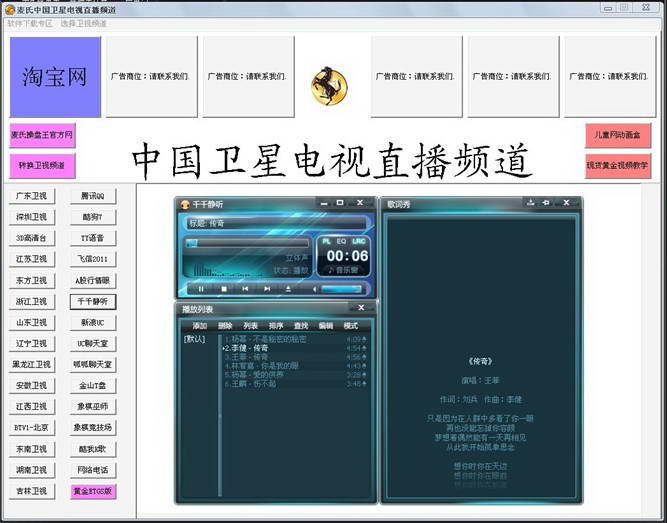Open the 查找 menu in the playlist

coord(301,326)
